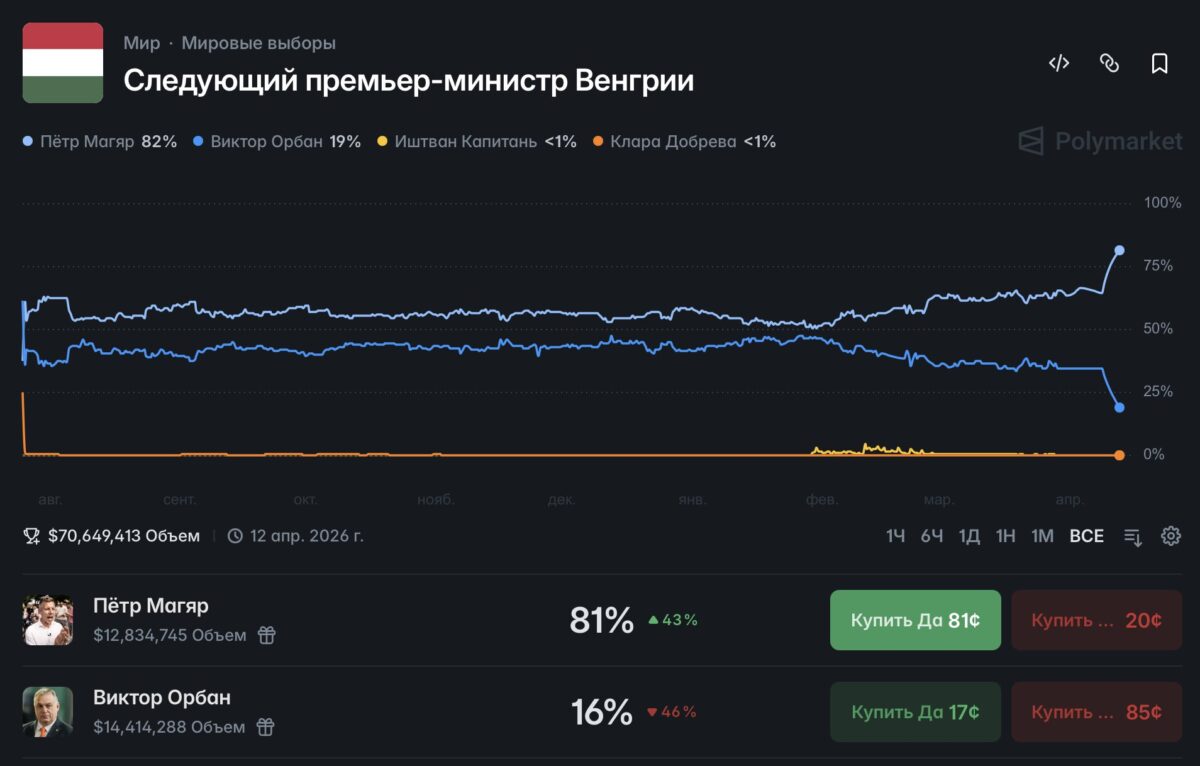Click the Магяр endpoint dot on chart
Image resolution: width=1200 pixels, height=766 pixels.
(1119, 250)
